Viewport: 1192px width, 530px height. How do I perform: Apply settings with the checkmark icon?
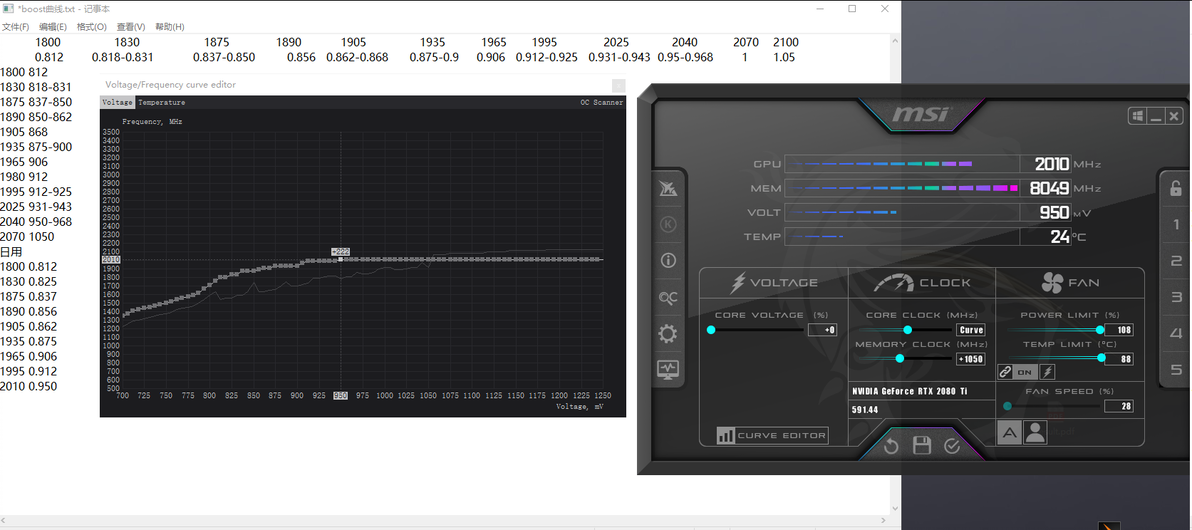tap(952, 446)
